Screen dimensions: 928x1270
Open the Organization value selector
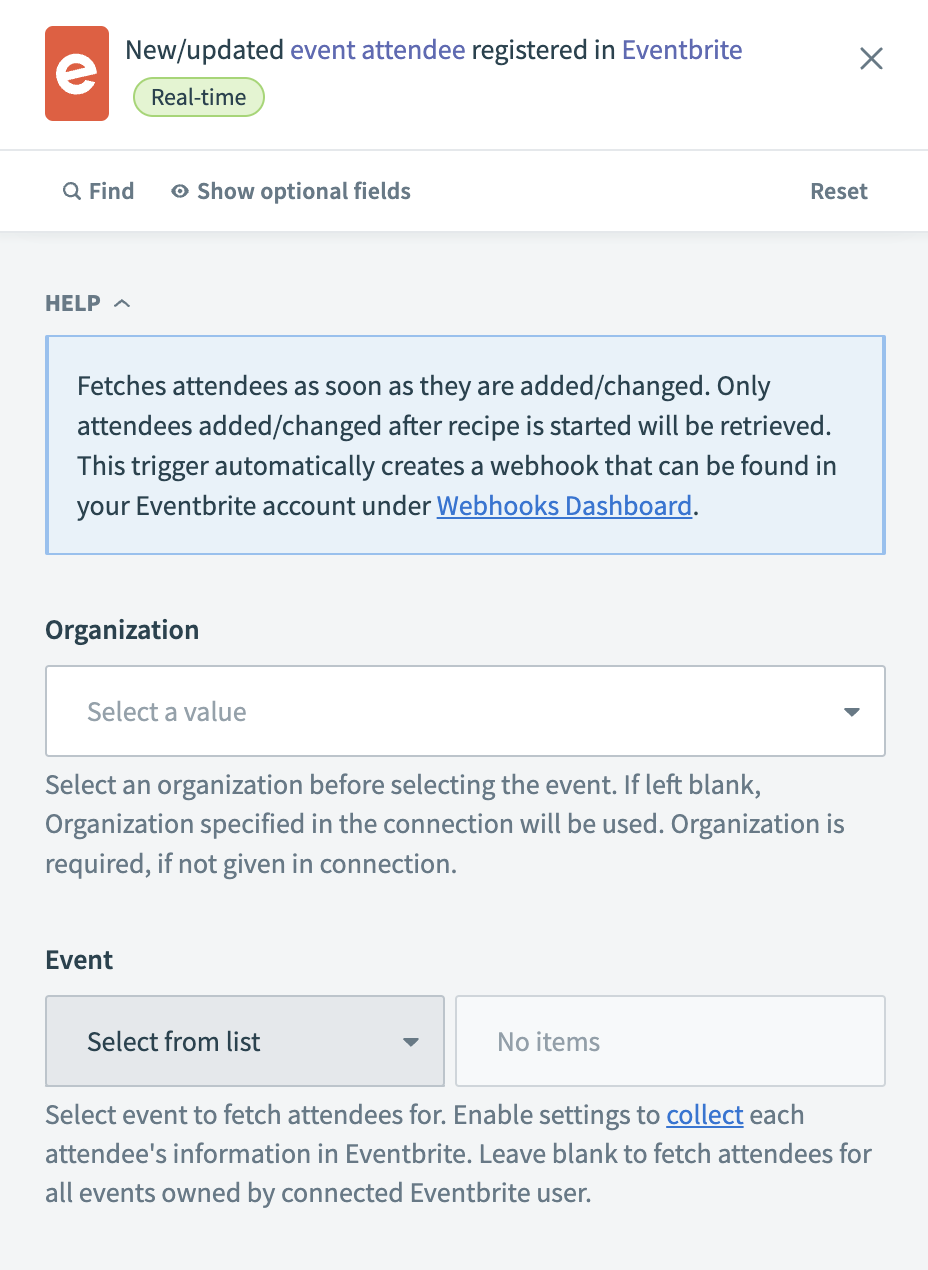[465, 711]
